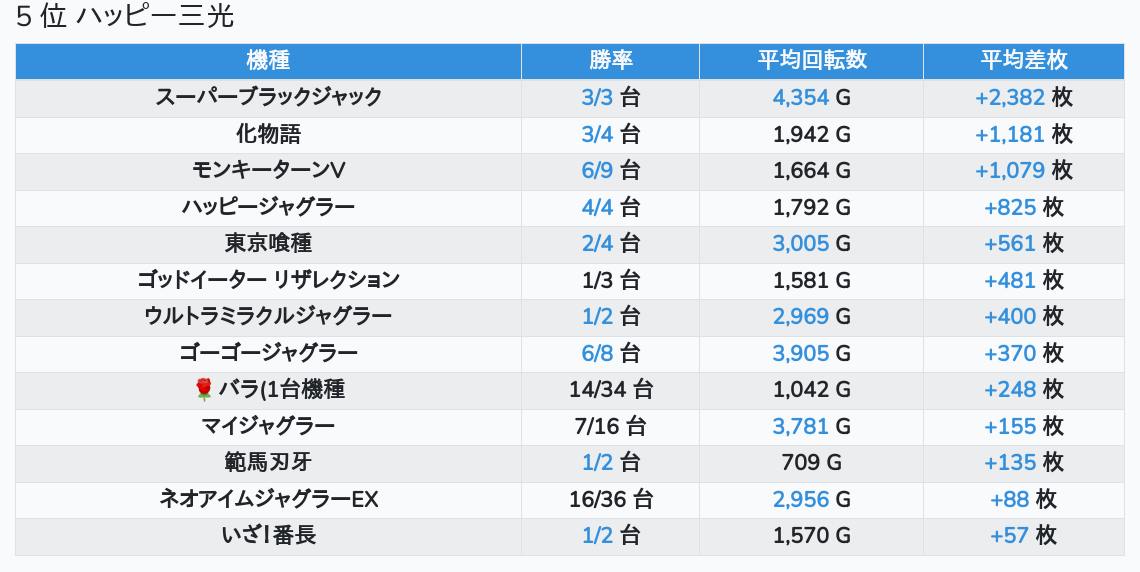Open the スーパーブラックジャック row
Screen dimensions: 1140x572
pyautogui.click(x=268, y=98)
